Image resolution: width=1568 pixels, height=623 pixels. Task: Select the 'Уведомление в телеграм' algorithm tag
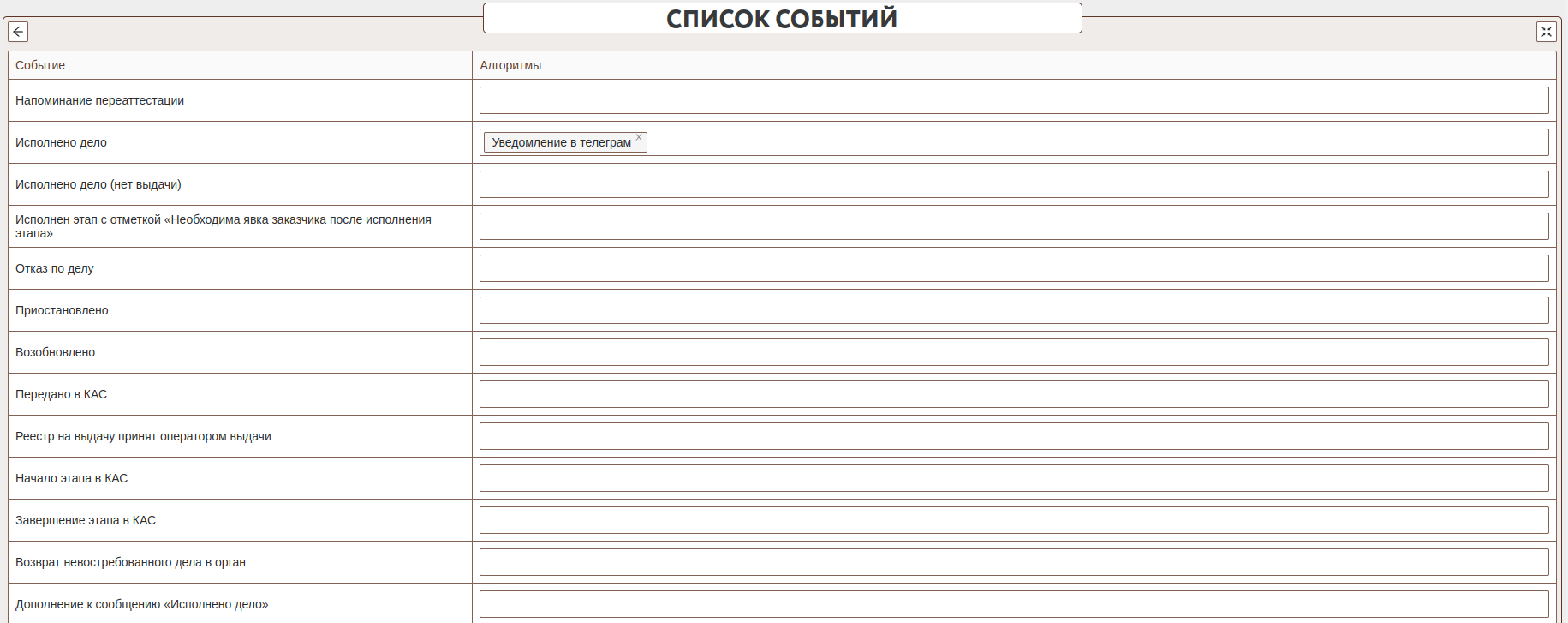[561, 142]
